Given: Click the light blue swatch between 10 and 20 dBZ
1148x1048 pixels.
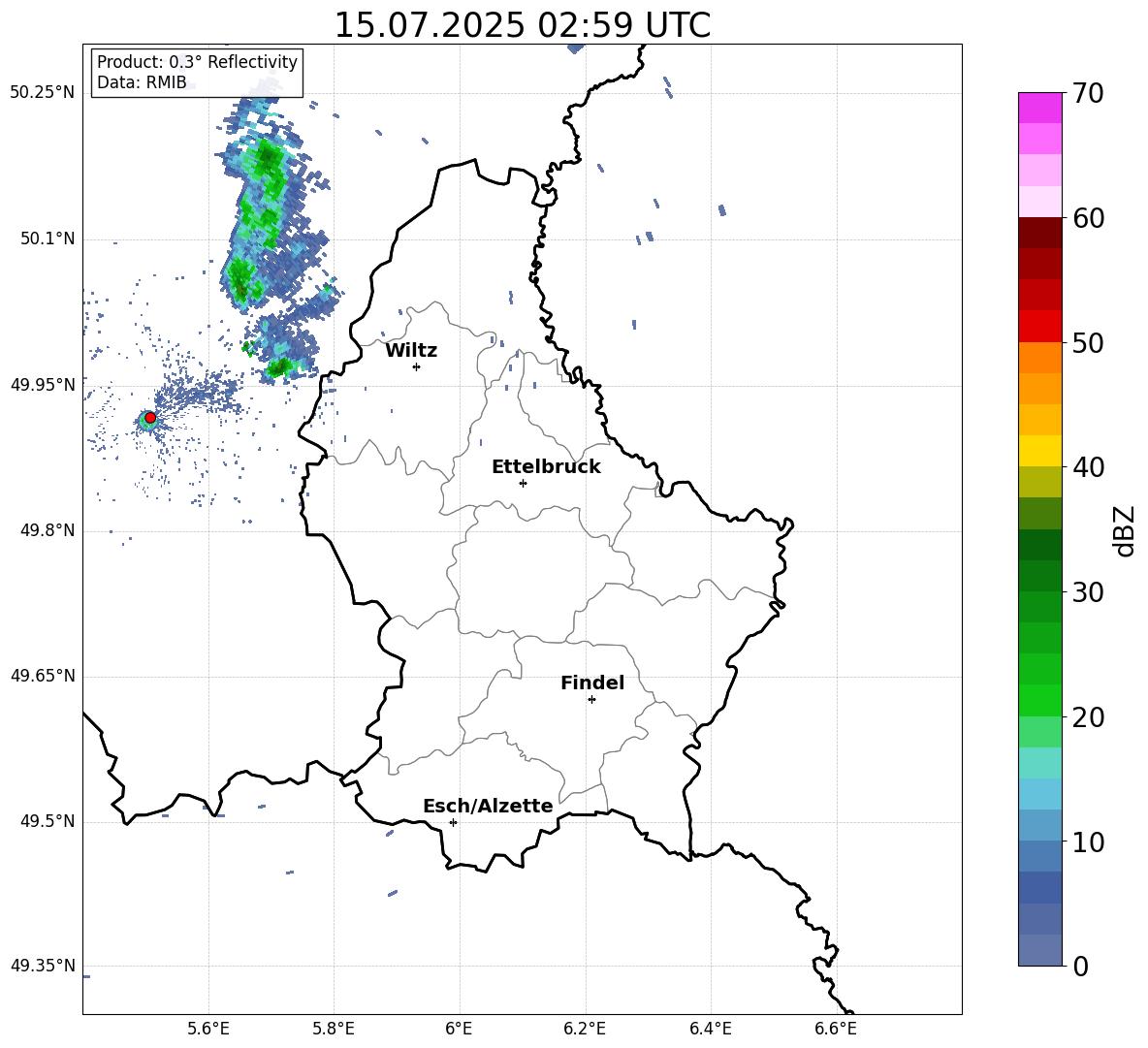Looking at the screenshot, I should (1039, 793).
